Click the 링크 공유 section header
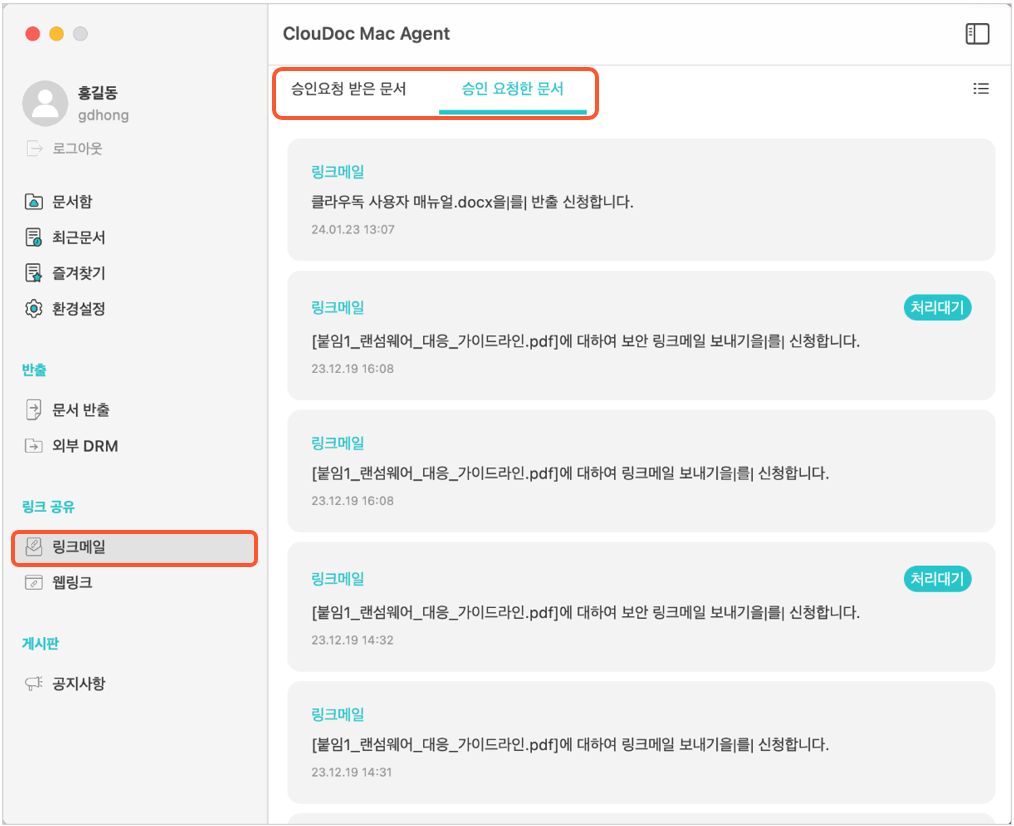 [x=49, y=506]
